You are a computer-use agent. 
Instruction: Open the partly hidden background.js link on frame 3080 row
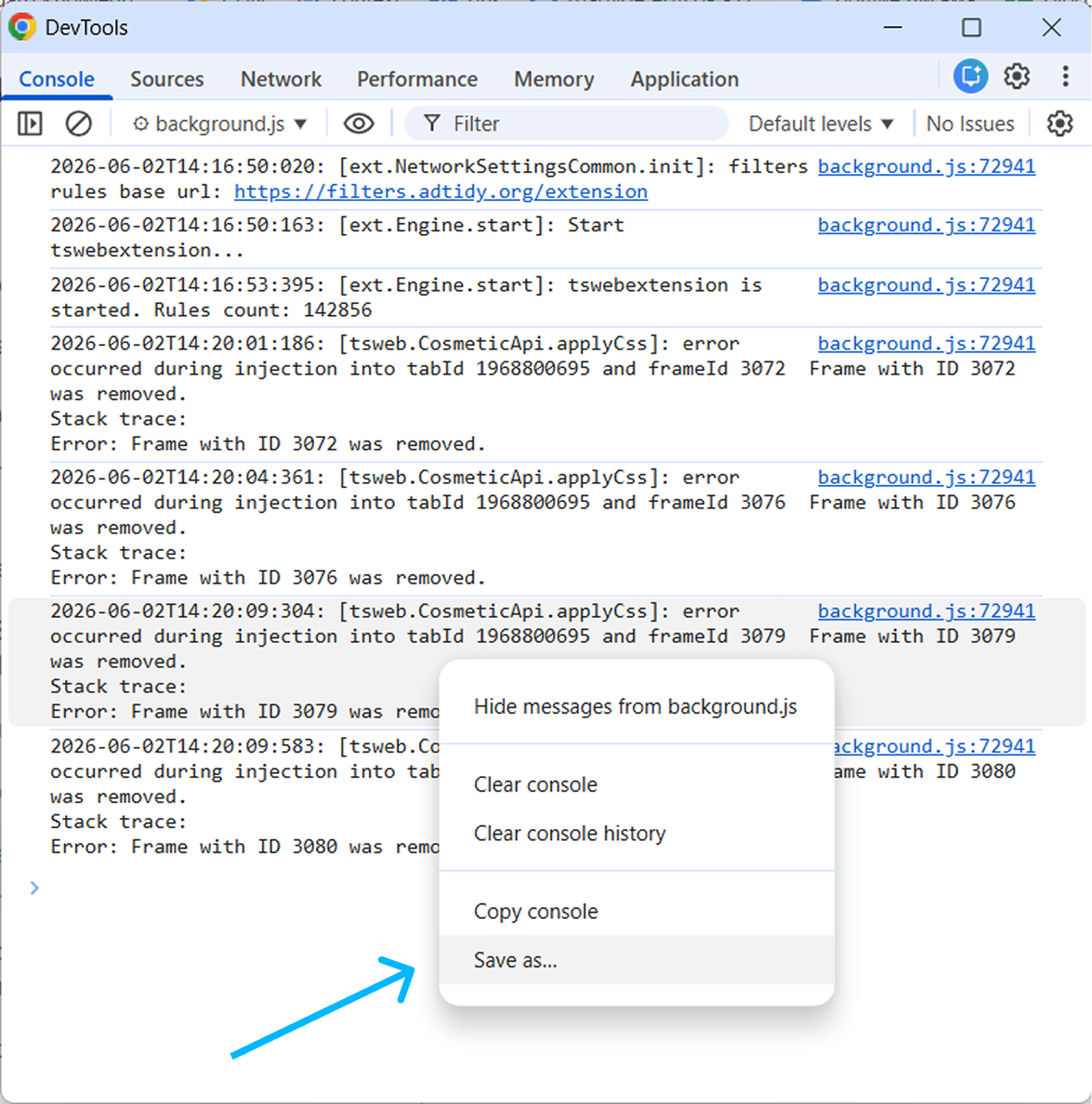tap(935, 746)
